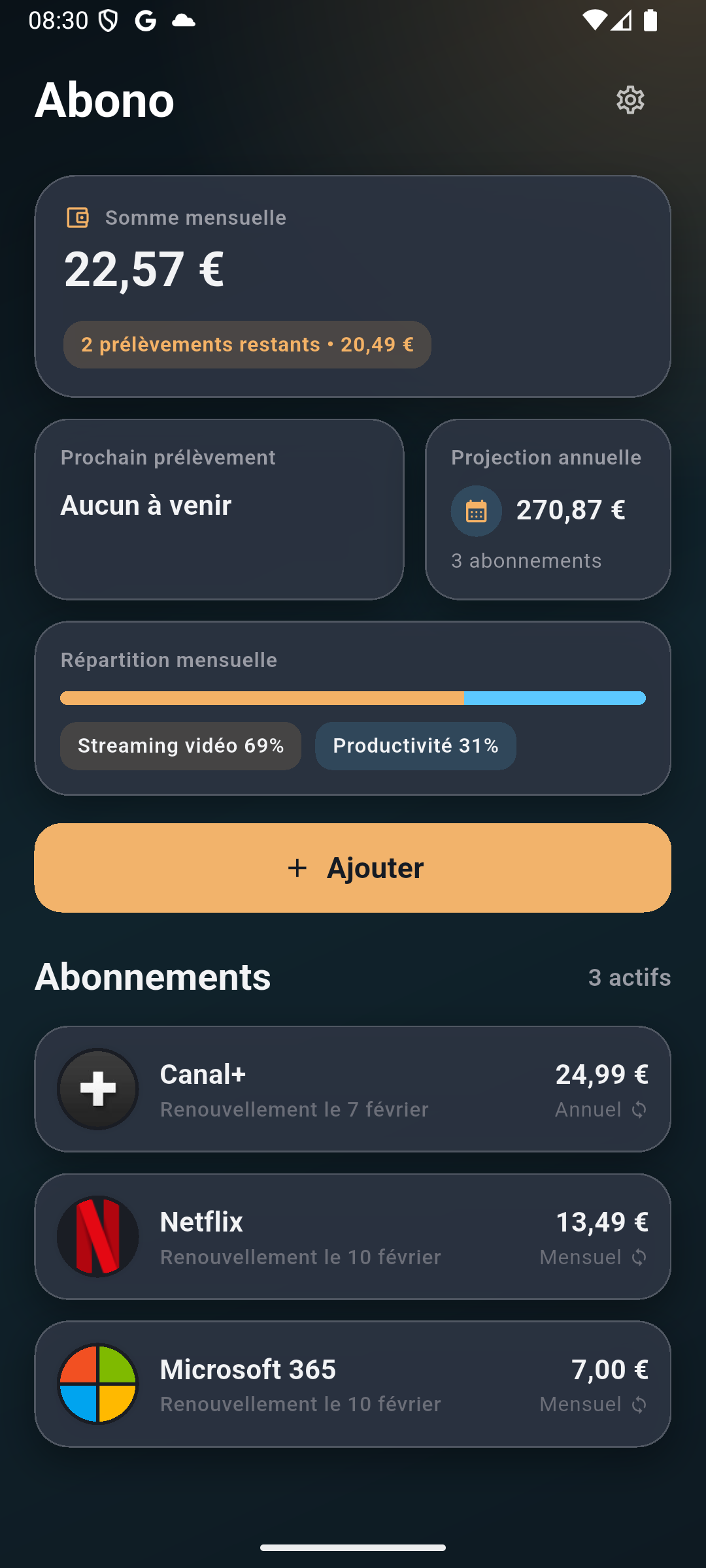Select the Streaming vidéo 69% chip
This screenshot has width=706, height=1568.
tap(180, 745)
